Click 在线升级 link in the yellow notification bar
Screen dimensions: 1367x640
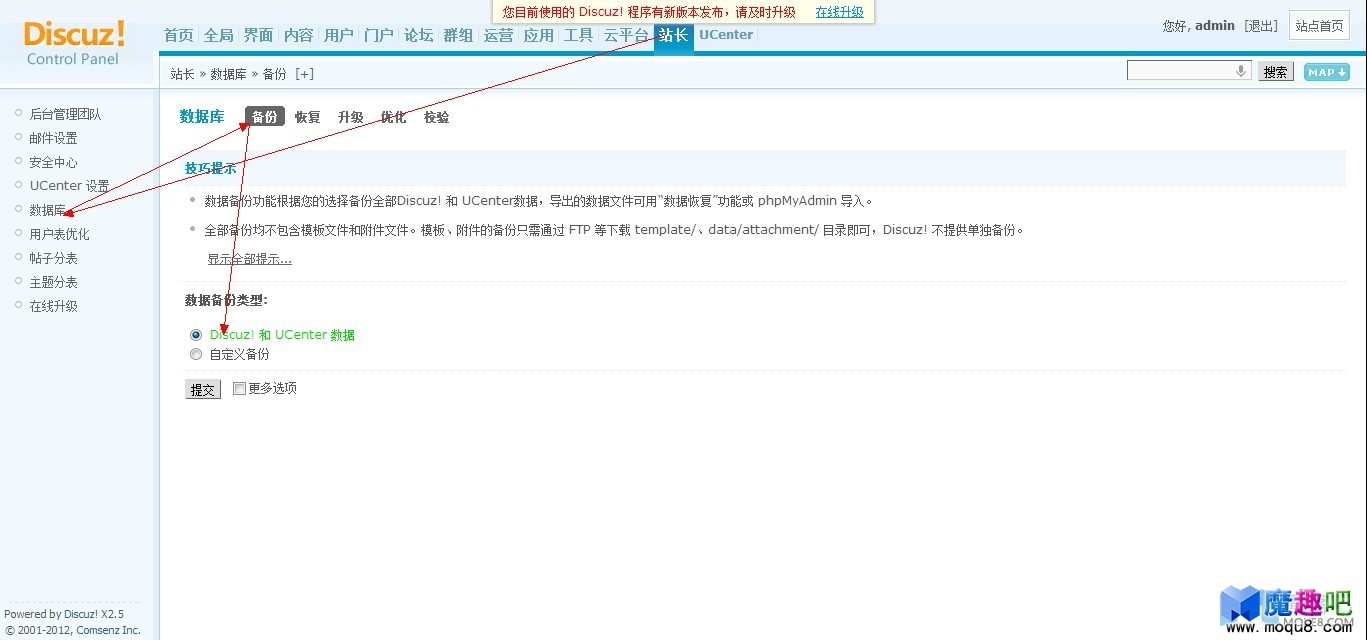[x=840, y=12]
